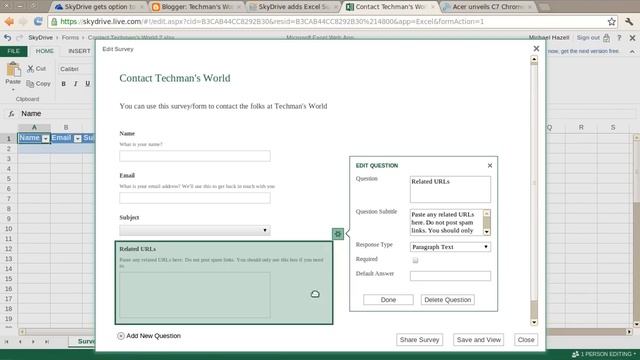Switch to the HOME ribbon tab

(44, 51)
